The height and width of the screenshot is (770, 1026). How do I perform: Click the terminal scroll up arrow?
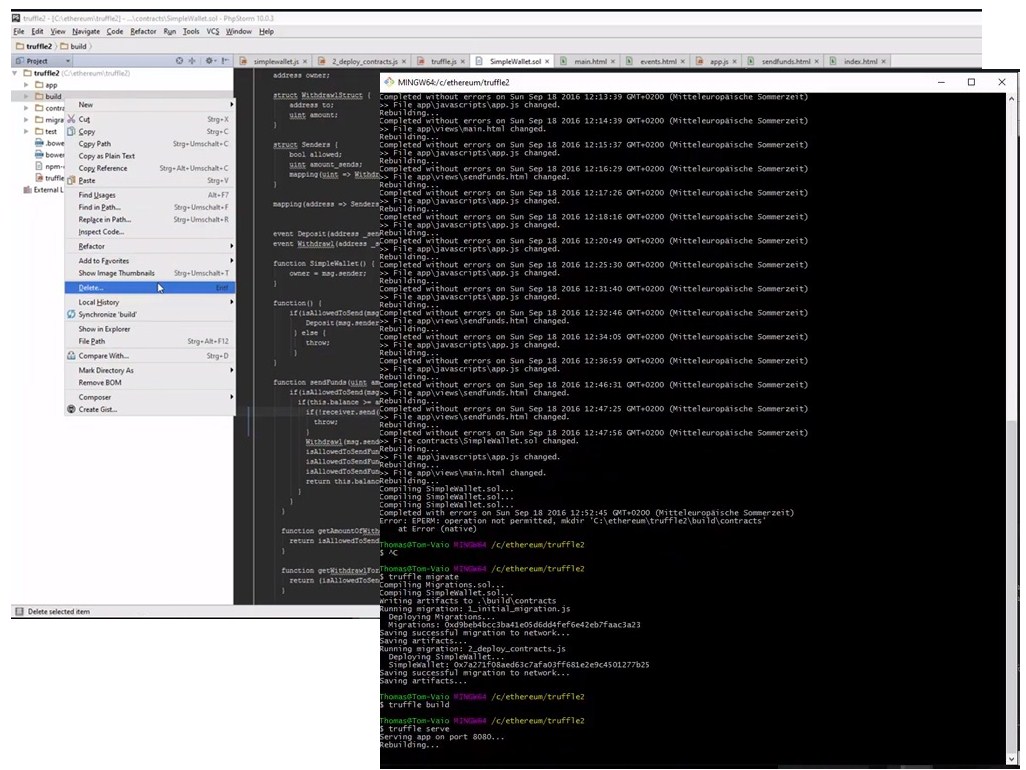pos(1012,99)
